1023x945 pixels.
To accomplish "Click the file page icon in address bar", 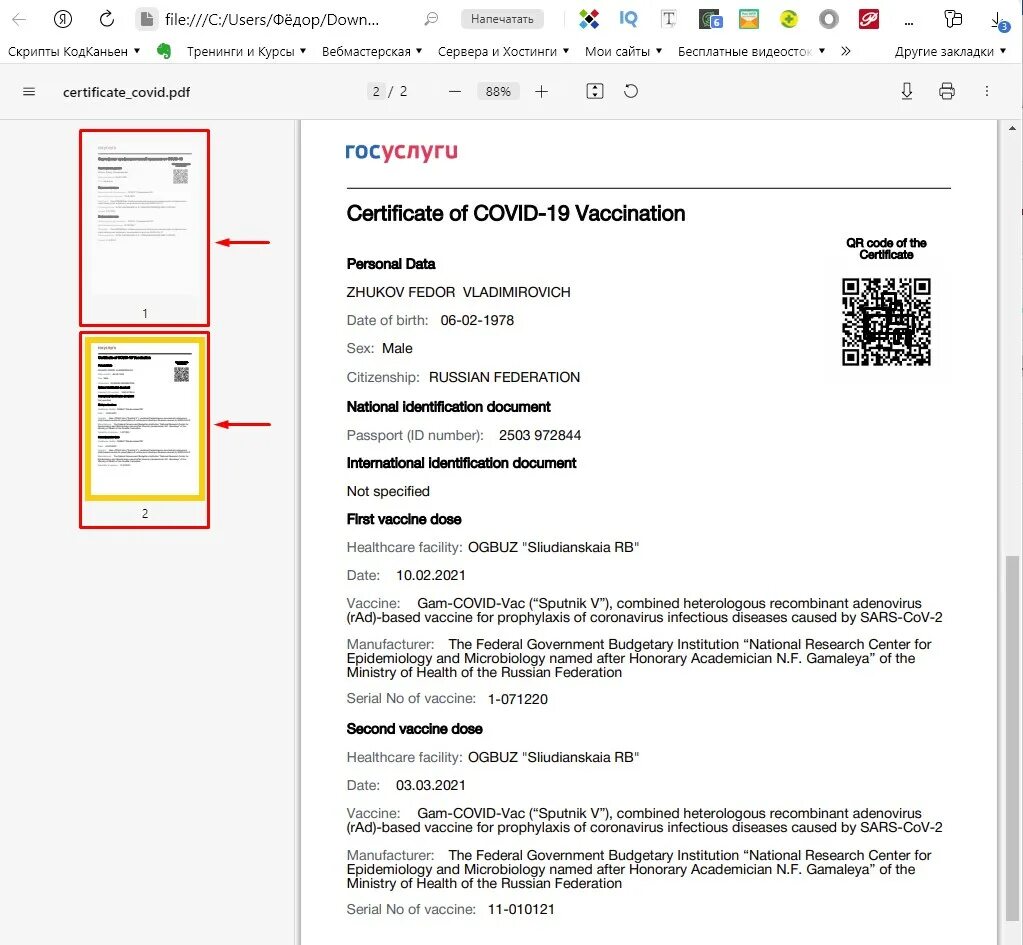I will click(147, 20).
